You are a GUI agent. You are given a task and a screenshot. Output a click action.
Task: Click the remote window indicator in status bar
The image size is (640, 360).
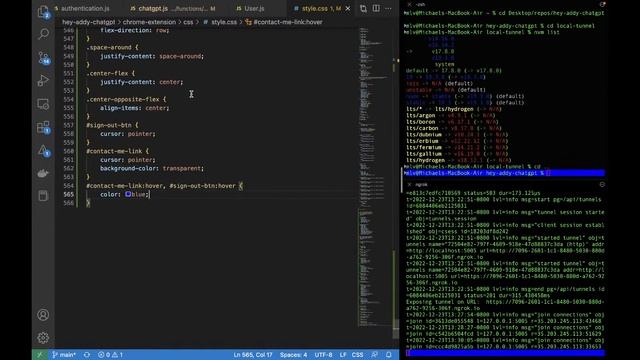(x=40, y=355)
